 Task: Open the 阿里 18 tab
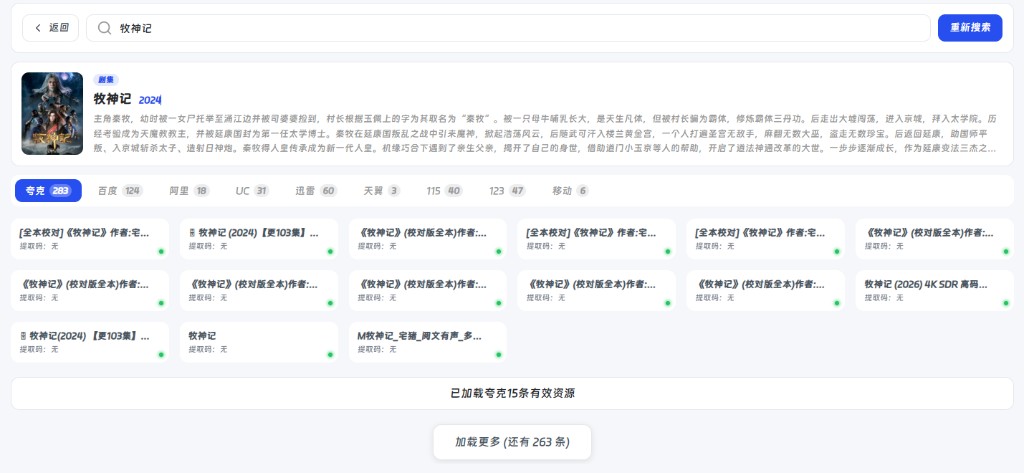(x=189, y=191)
